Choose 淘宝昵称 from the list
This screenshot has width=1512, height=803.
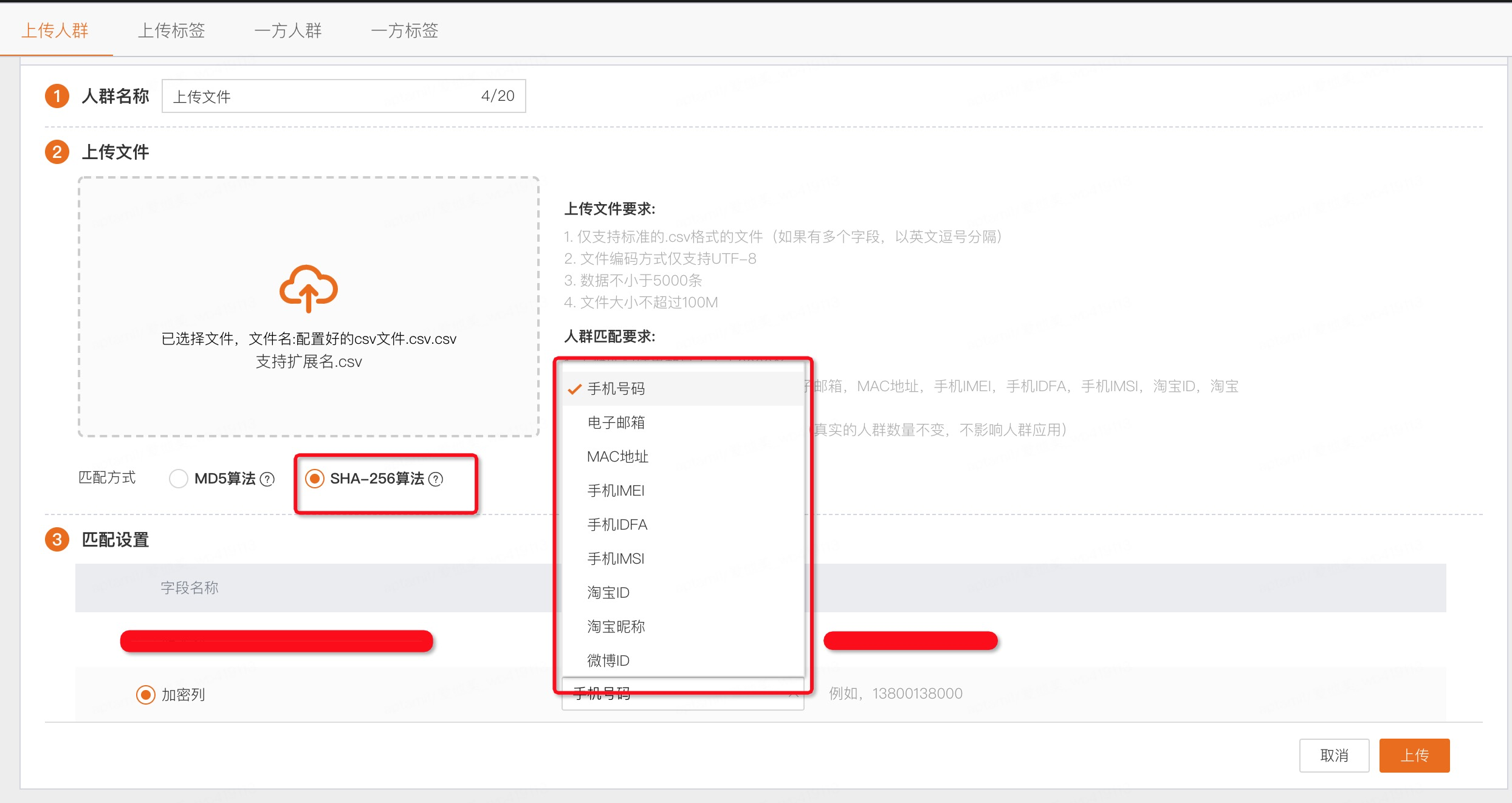pos(616,626)
